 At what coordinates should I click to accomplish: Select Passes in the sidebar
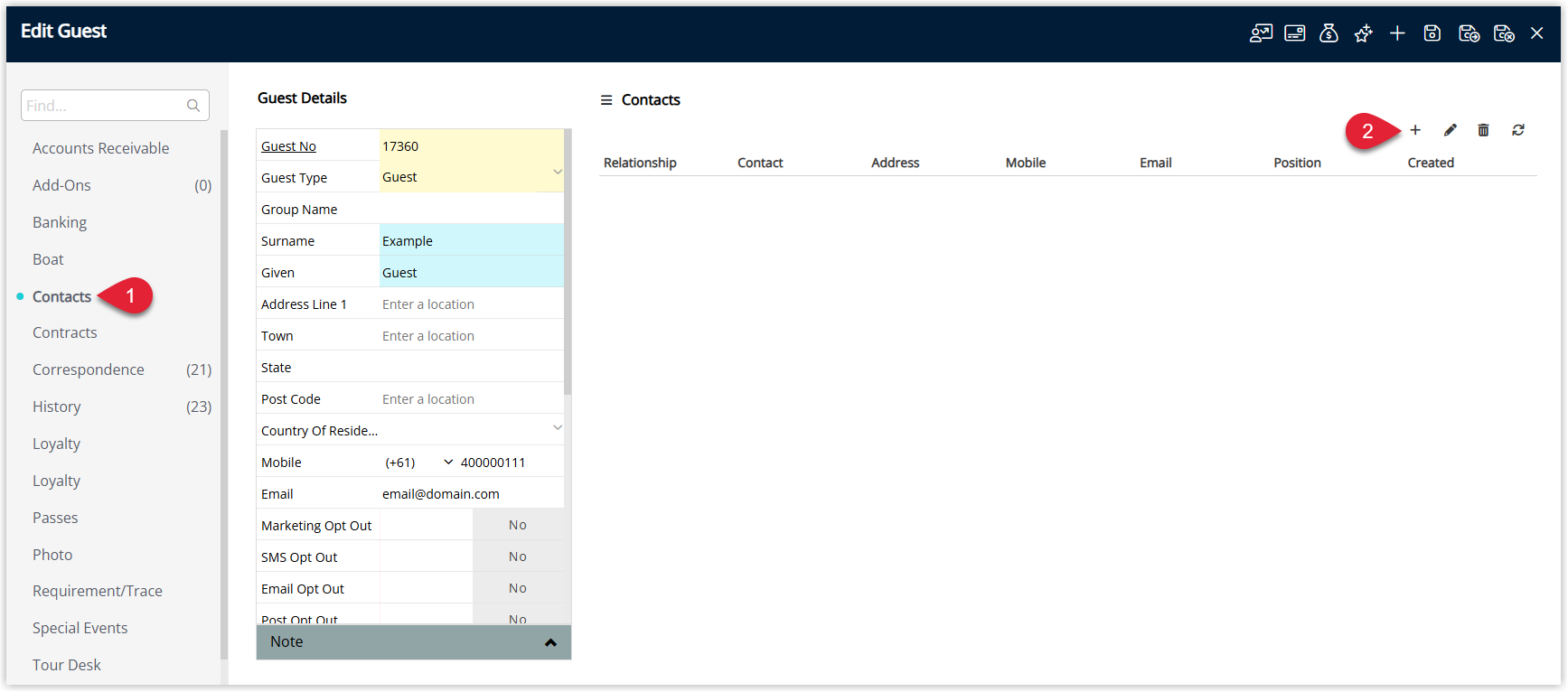pyautogui.click(x=55, y=518)
